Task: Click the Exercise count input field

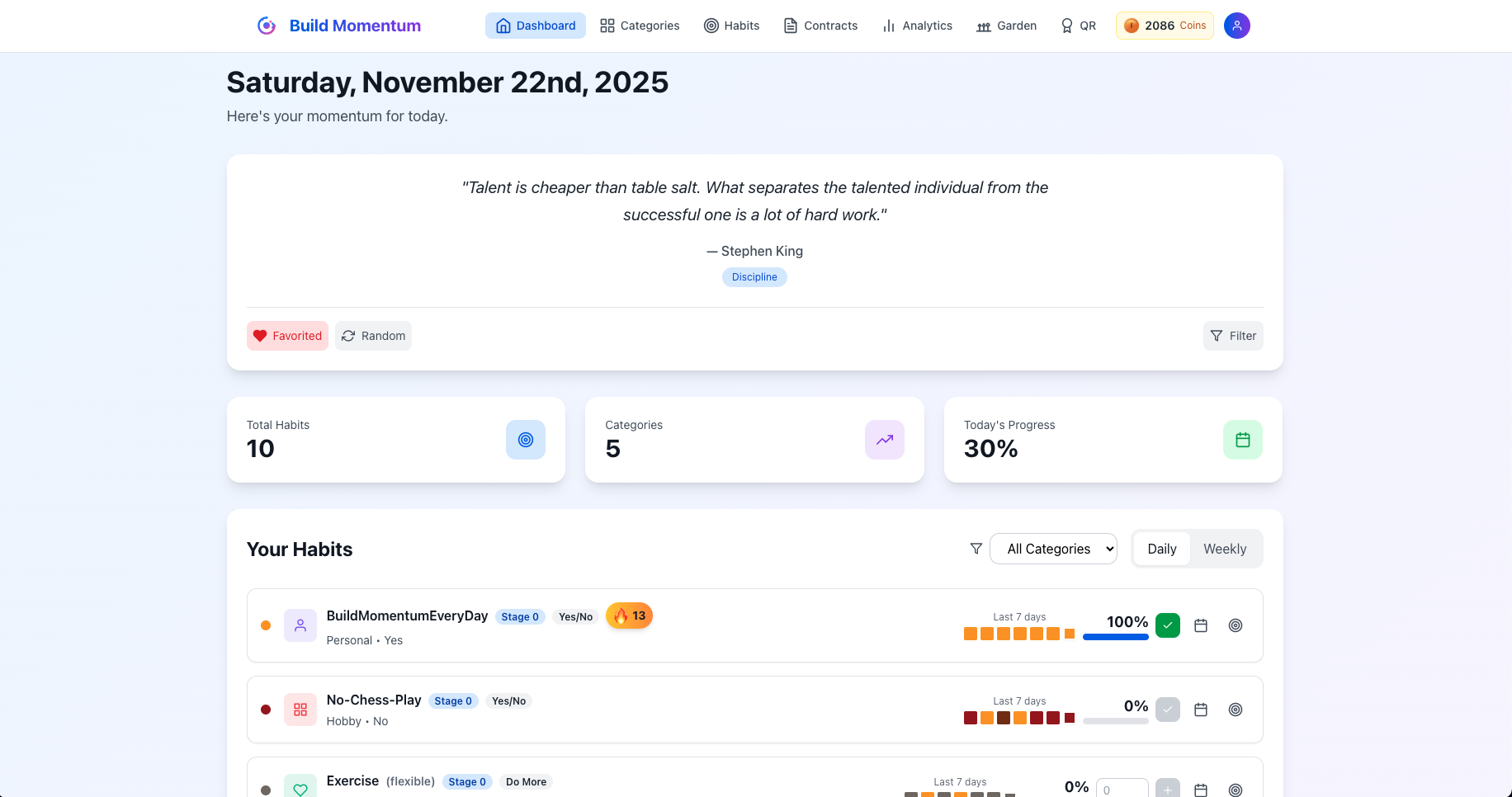Action: 1122,789
